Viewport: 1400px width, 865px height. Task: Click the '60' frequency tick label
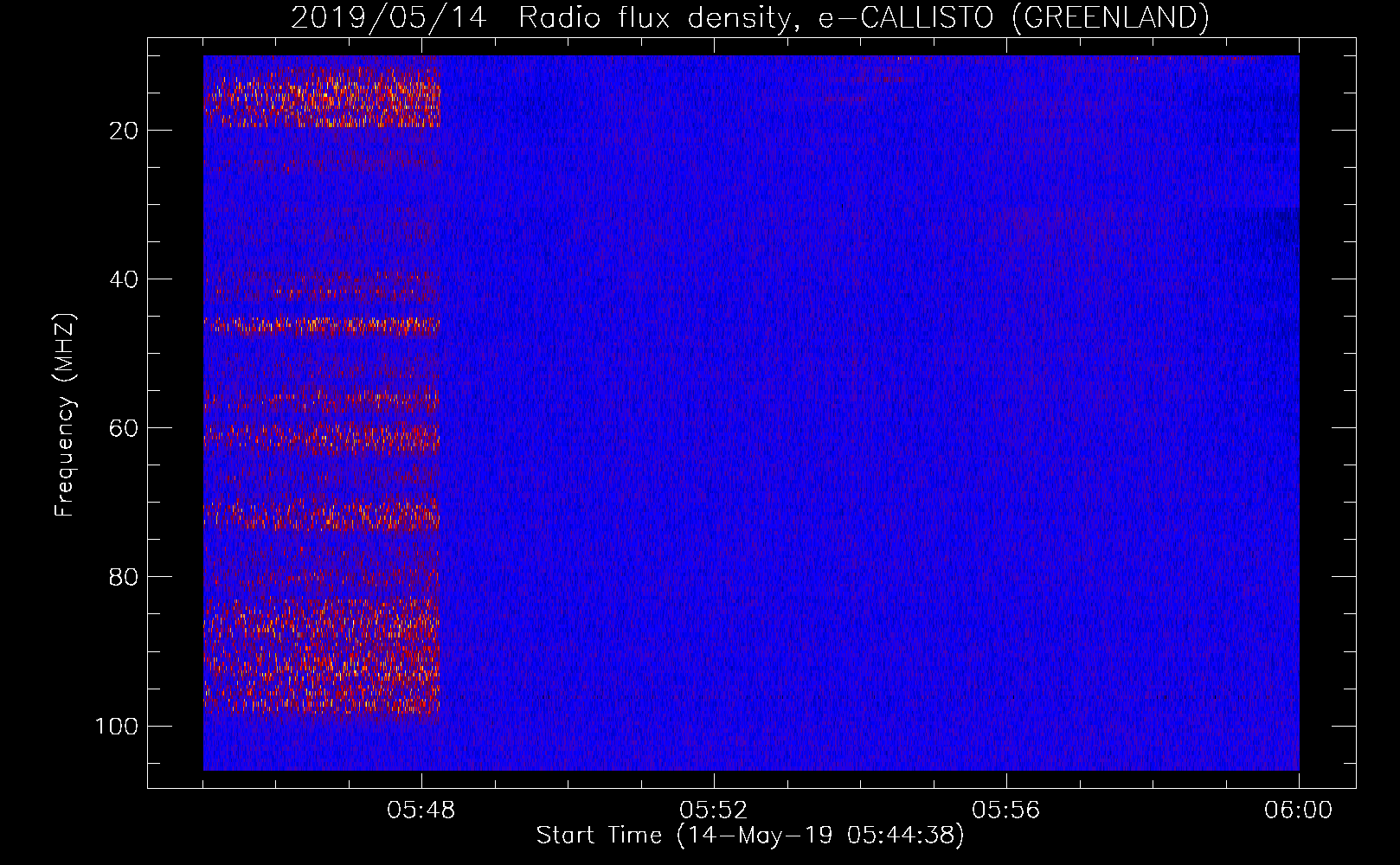pos(124,428)
